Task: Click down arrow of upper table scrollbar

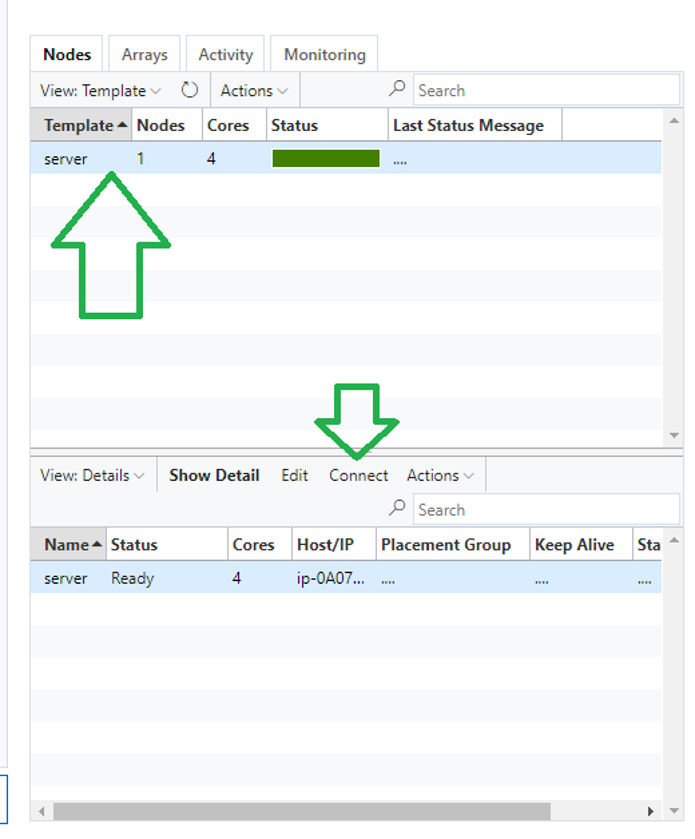Action: pyautogui.click(x=674, y=436)
